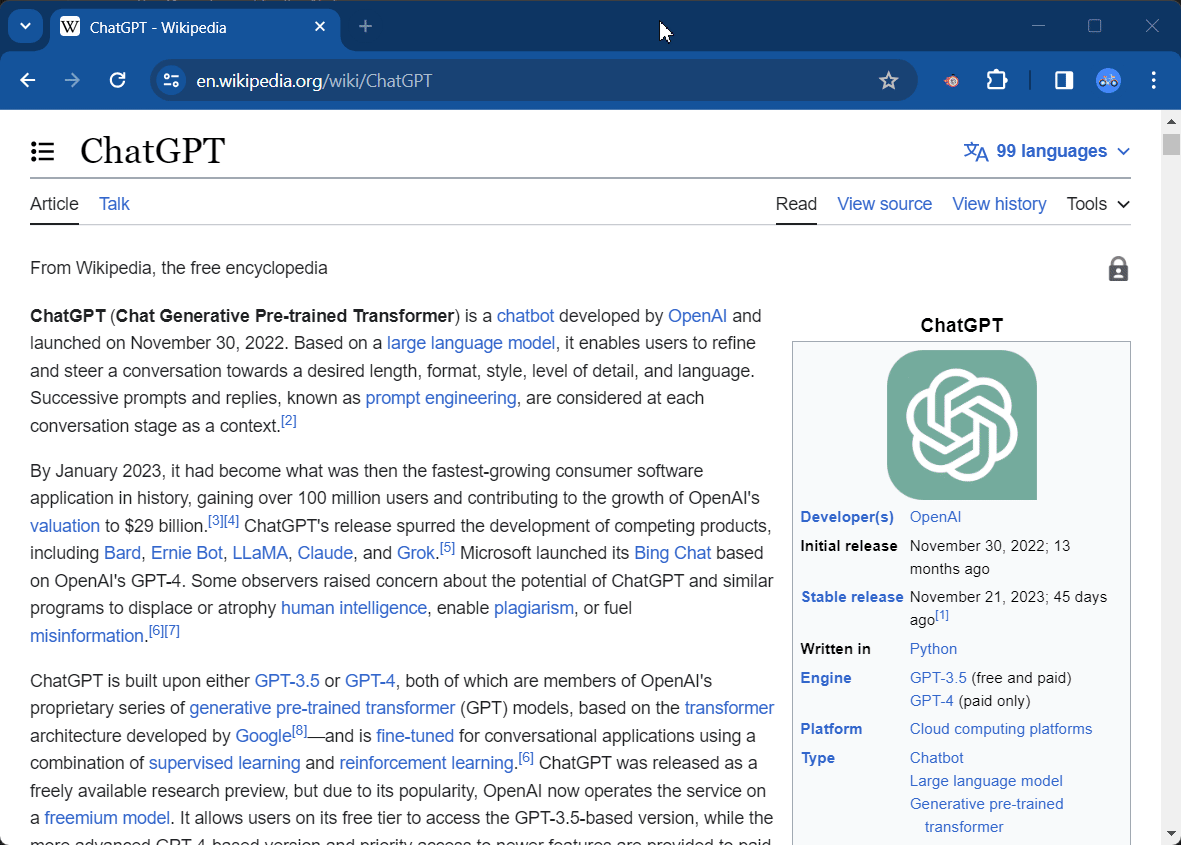The height and width of the screenshot is (845, 1181).
Task: Click the Engine label in infobox
Action: point(825,678)
